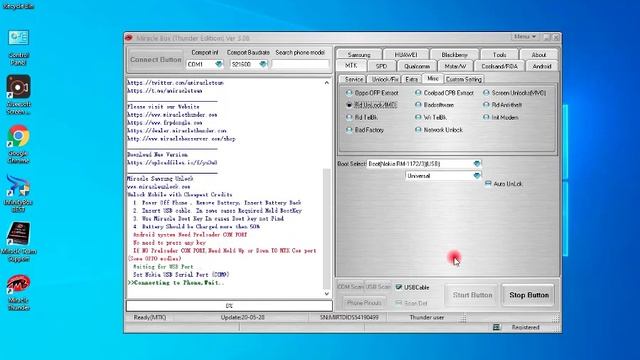Switch to the Android tab
The height and width of the screenshot is (360, 640).
click(x=542, y=66)
